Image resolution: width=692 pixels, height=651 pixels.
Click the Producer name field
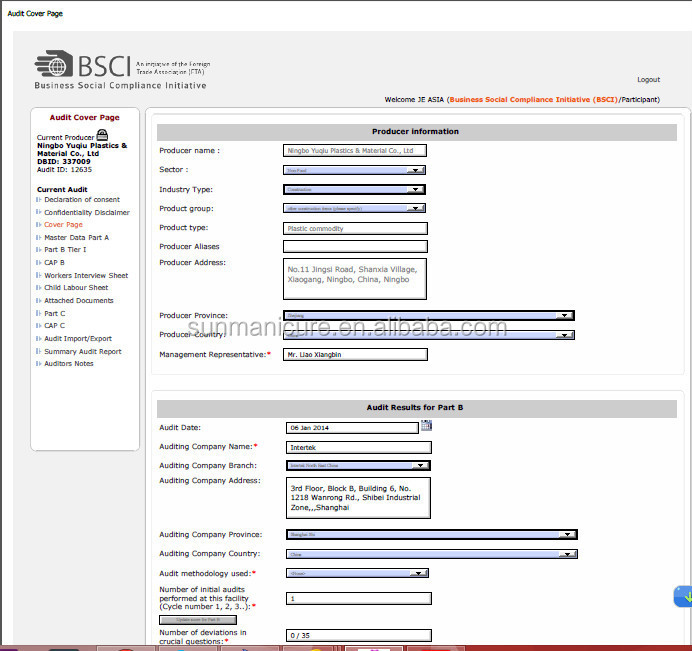pos(355,151)
